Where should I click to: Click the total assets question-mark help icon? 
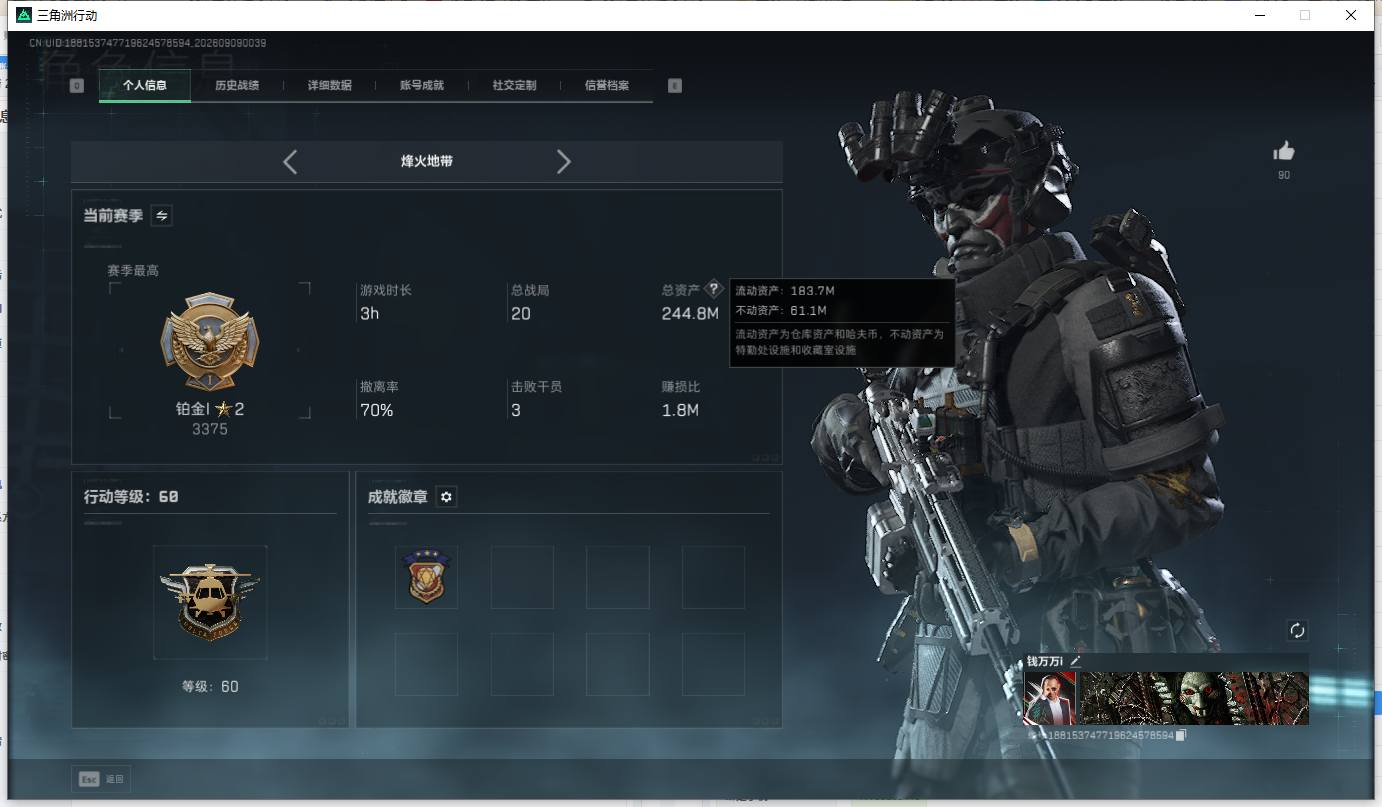(713, 289)
